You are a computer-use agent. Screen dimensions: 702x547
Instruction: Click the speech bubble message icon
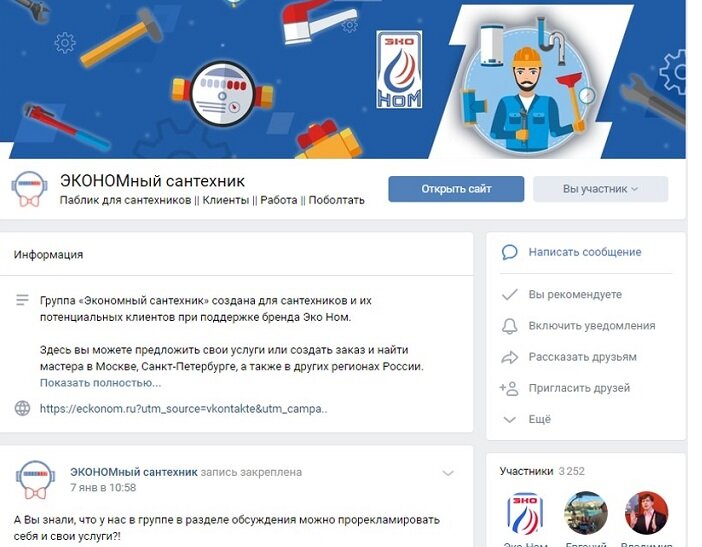[x=509, y=252]
